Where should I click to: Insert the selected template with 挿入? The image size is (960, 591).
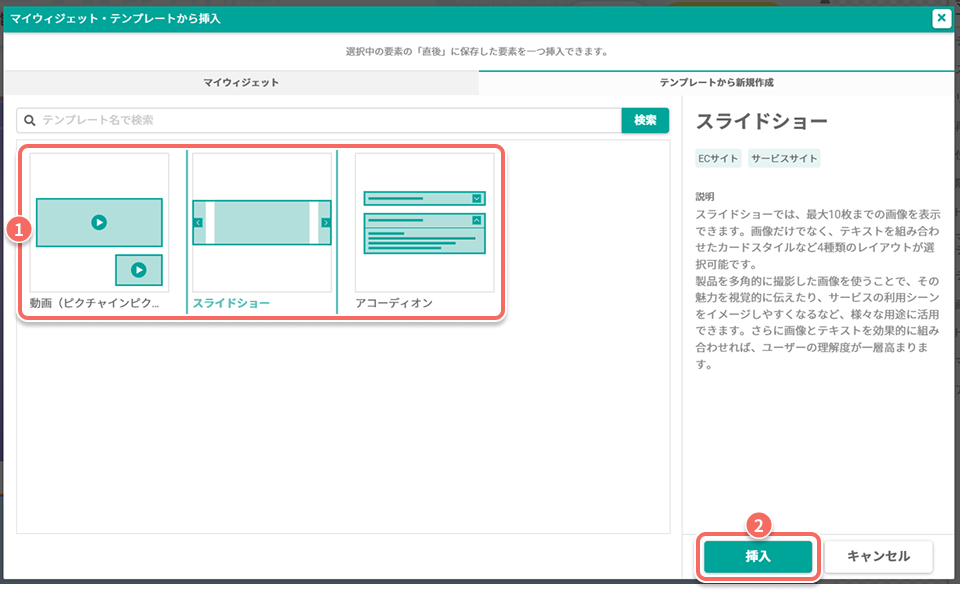pos(758,556)
